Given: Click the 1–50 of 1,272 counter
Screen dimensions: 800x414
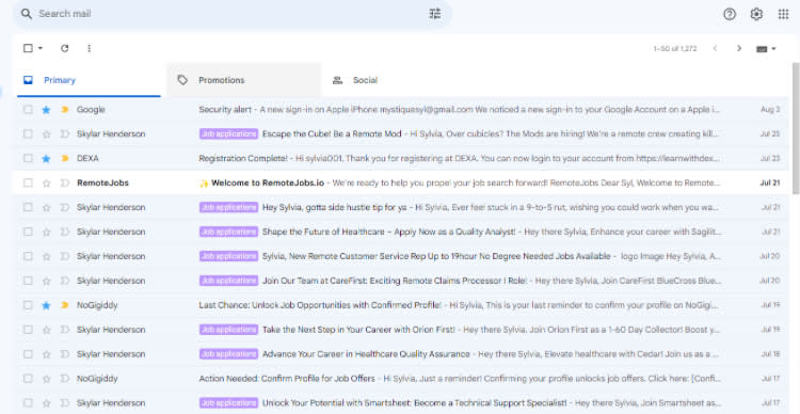Looking at the screenshot, I should click(674, 49).
